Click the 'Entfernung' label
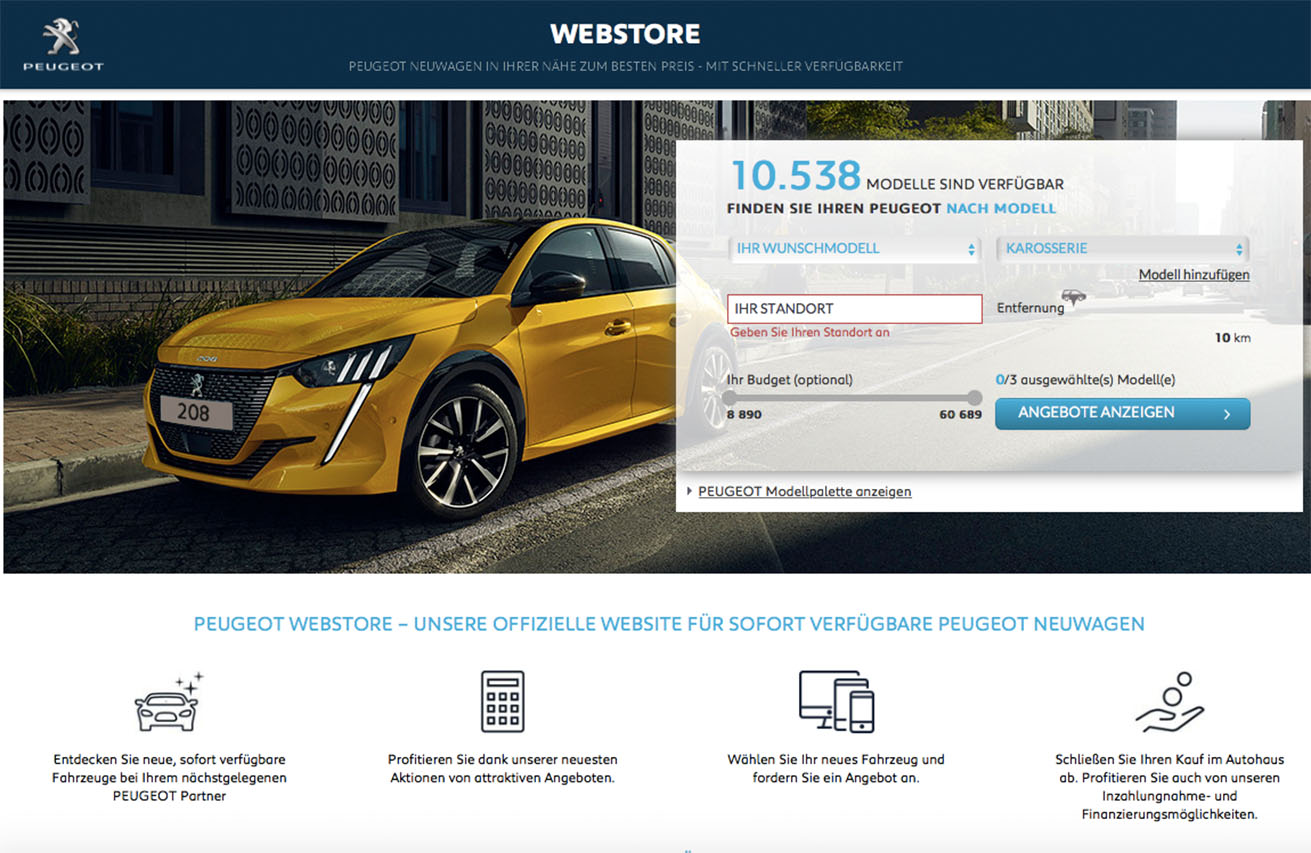This screenshot has height=853, width=1311. [x=1030, y=308]
